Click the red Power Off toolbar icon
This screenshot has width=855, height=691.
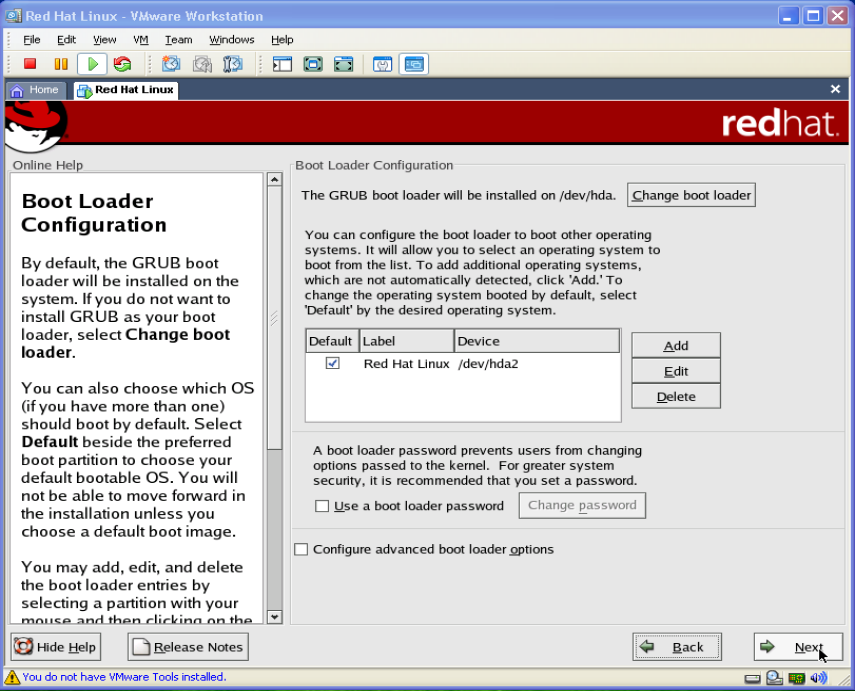[x=30, y=64]
